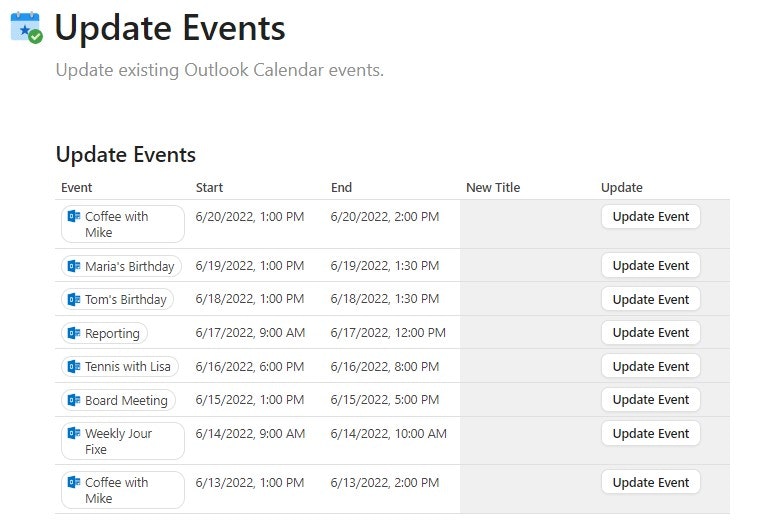Screen dimensions: 757x526
Task: Click the Update Events calendar page icon
Action: point(26,27)
